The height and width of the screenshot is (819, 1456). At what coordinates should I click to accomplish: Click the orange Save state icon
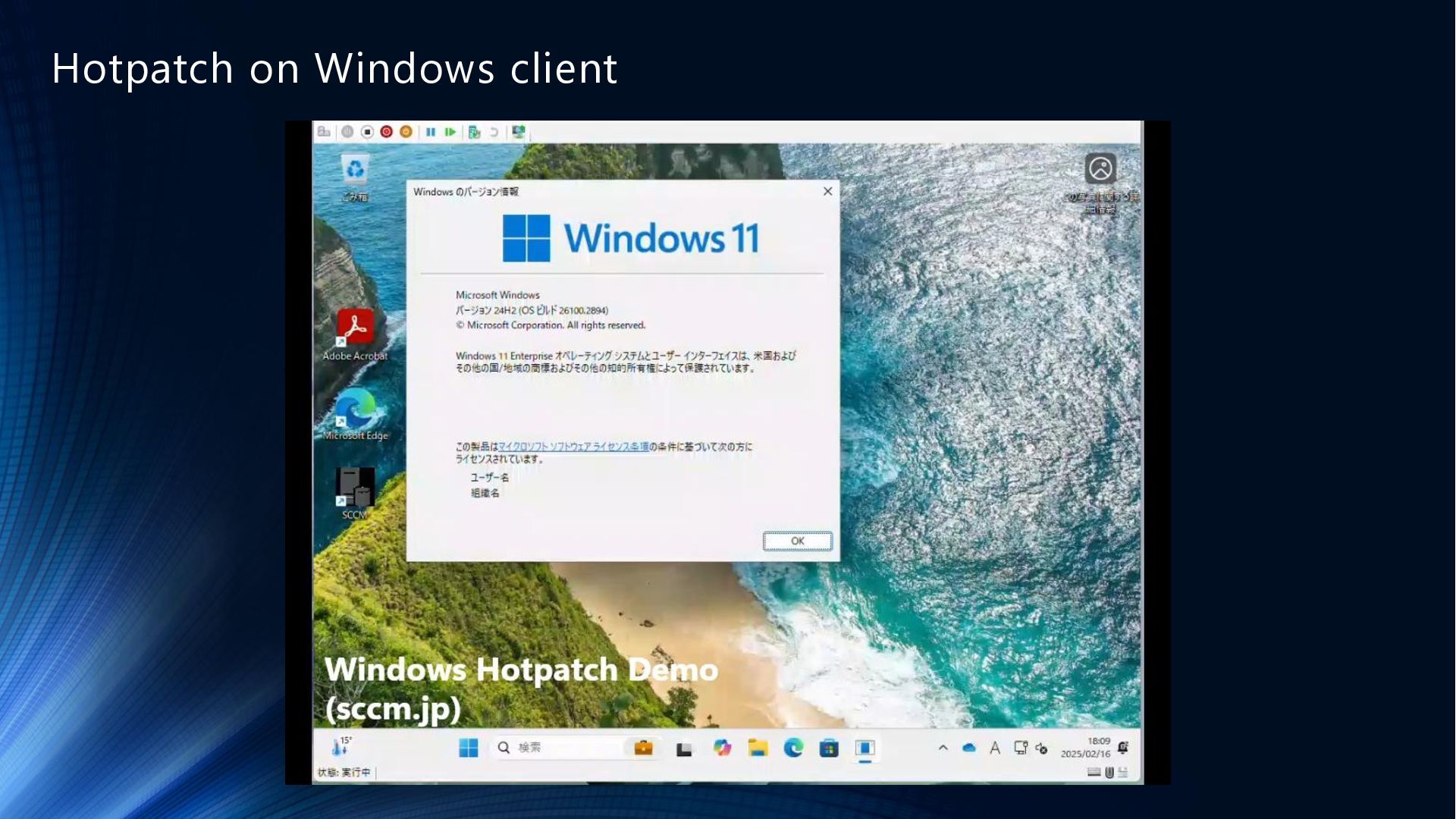pyautogui.click(x=406, y=132)
